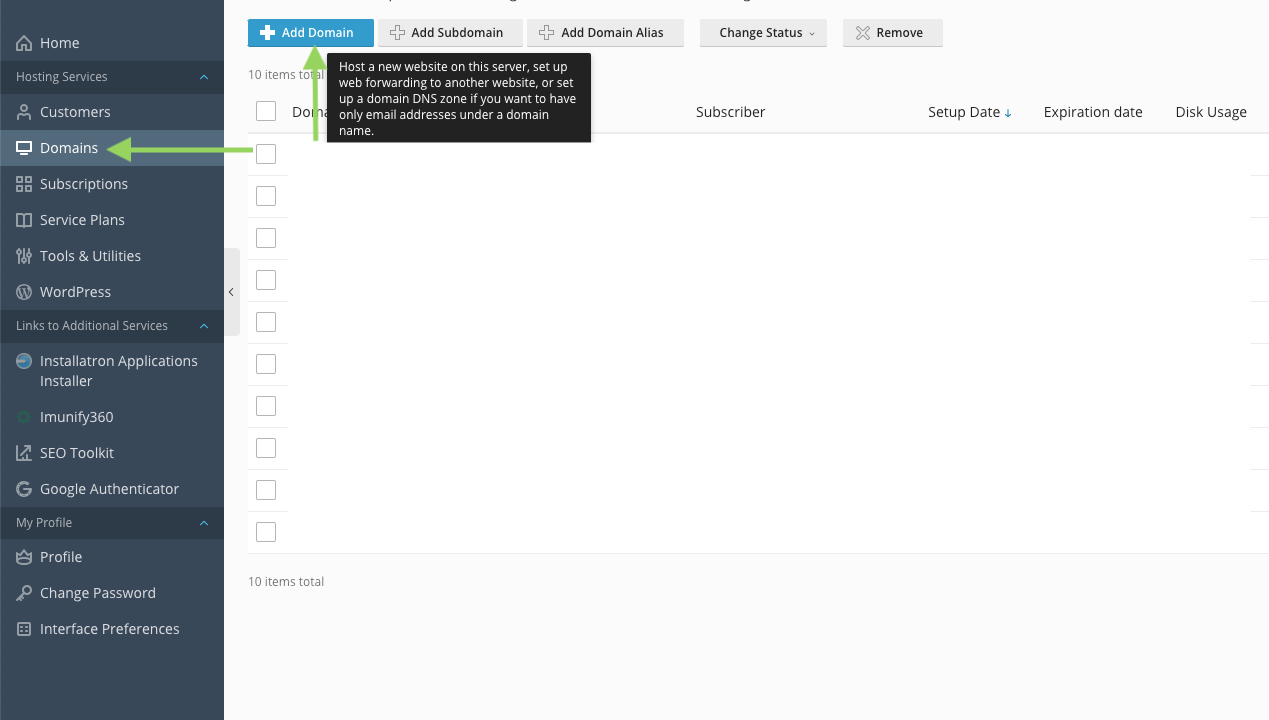Click the WordPress logo icon
The height and width of the screenshot is (720, 1269).
point(24,292)
